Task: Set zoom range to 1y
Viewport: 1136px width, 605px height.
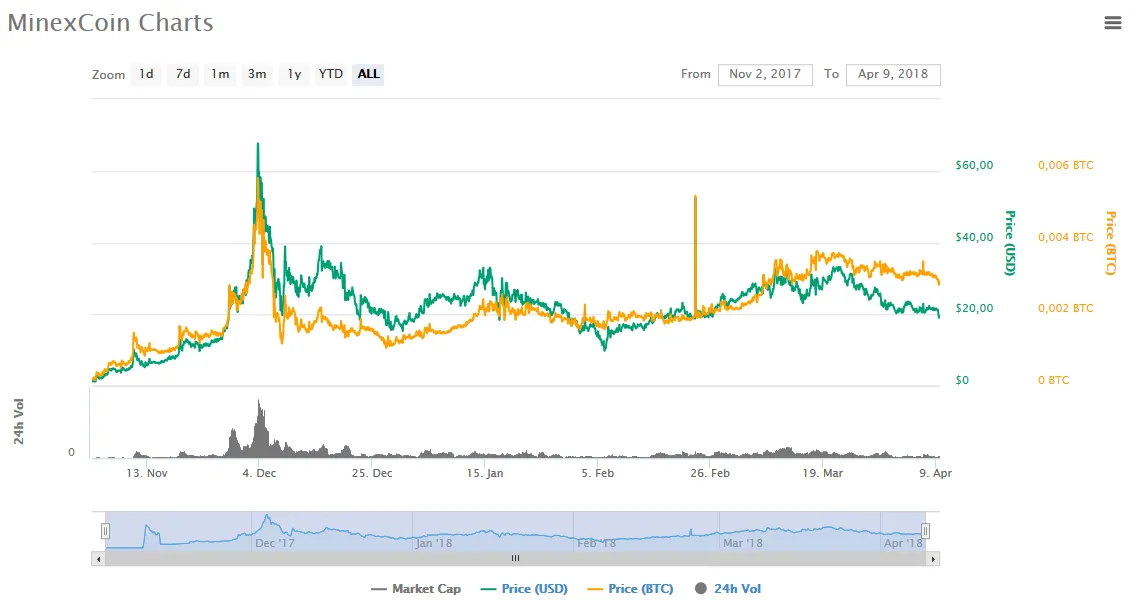Action: tap(294, 74)
